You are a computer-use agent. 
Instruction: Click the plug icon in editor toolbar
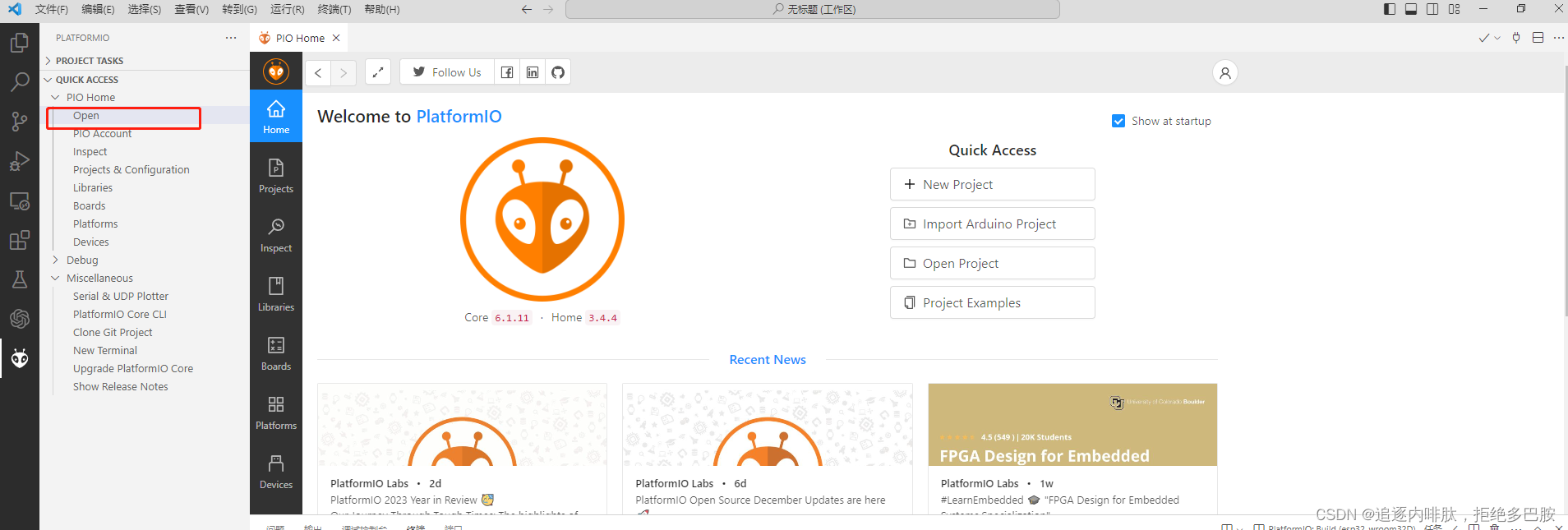[1516, 38]
